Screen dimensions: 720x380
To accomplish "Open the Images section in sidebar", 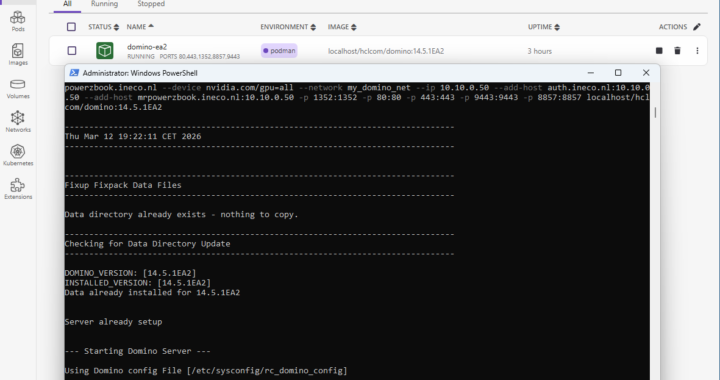I will point(18,55).
